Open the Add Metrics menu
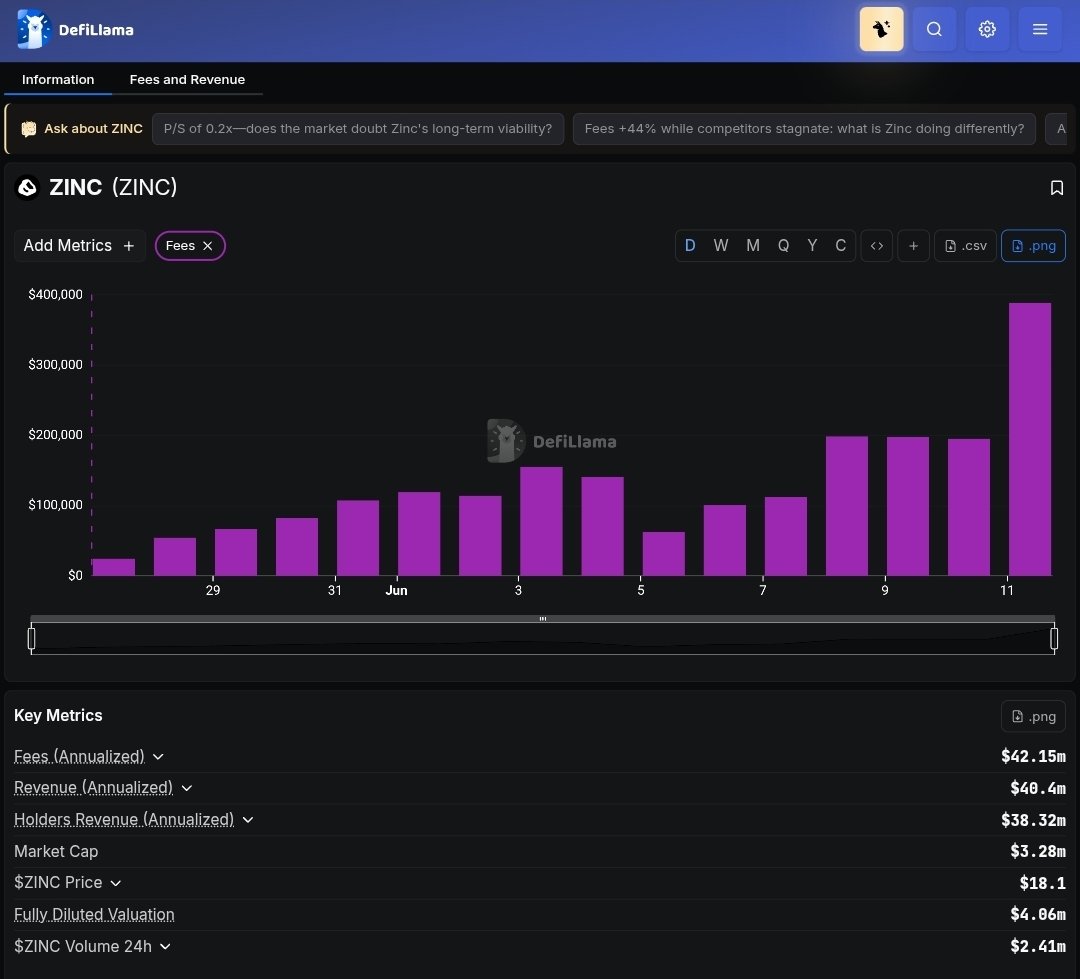The width and height of the screenshot is (1080, 979). pyautogui.click(x=79, y=246)
